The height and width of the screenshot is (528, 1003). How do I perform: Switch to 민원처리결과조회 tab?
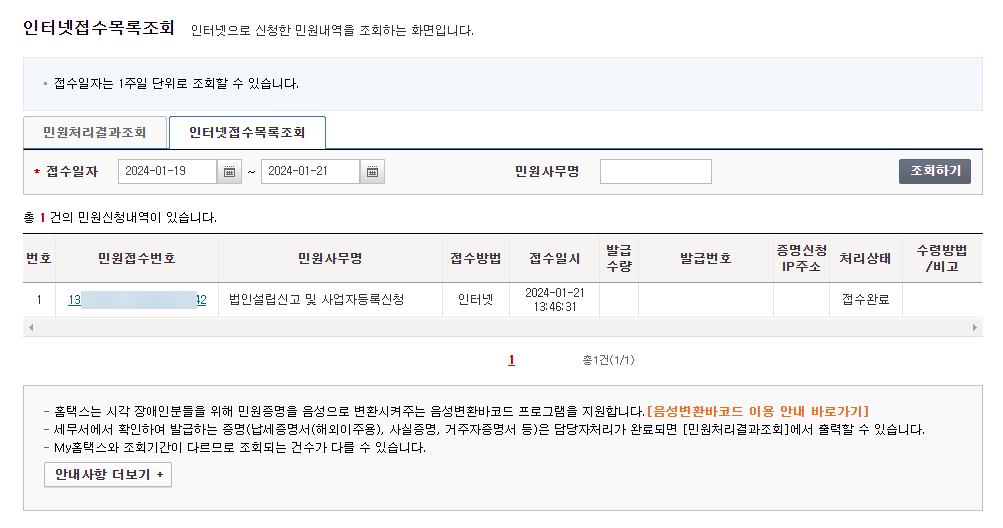[x=95, y=132]
